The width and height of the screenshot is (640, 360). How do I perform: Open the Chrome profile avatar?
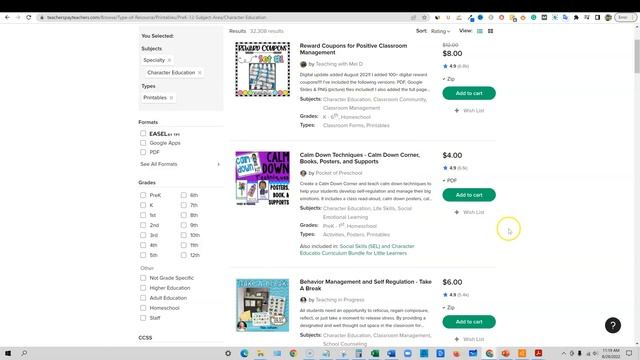click(x=608, y=18)
